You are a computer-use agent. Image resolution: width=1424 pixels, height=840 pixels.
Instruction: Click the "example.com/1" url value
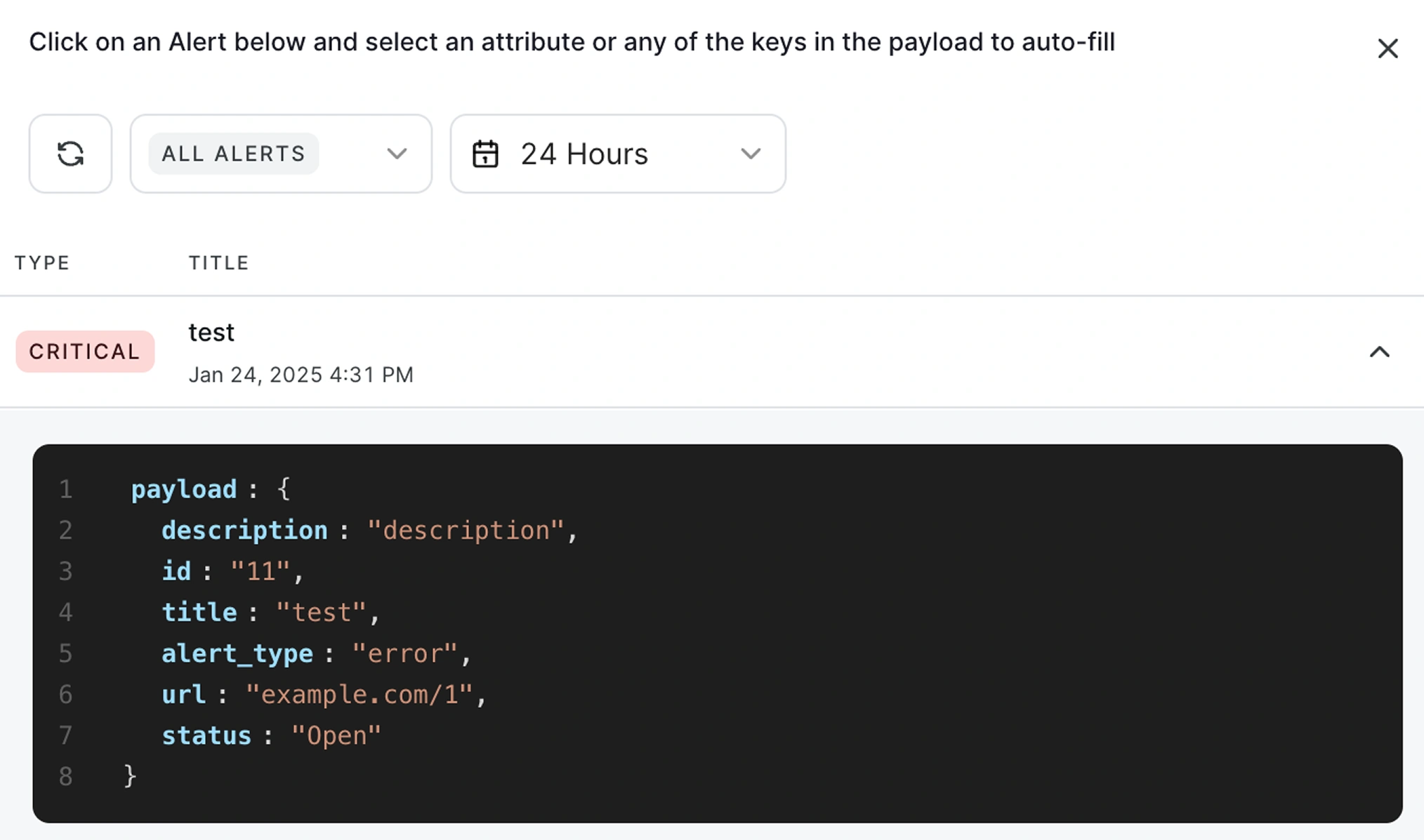(359, 695)
